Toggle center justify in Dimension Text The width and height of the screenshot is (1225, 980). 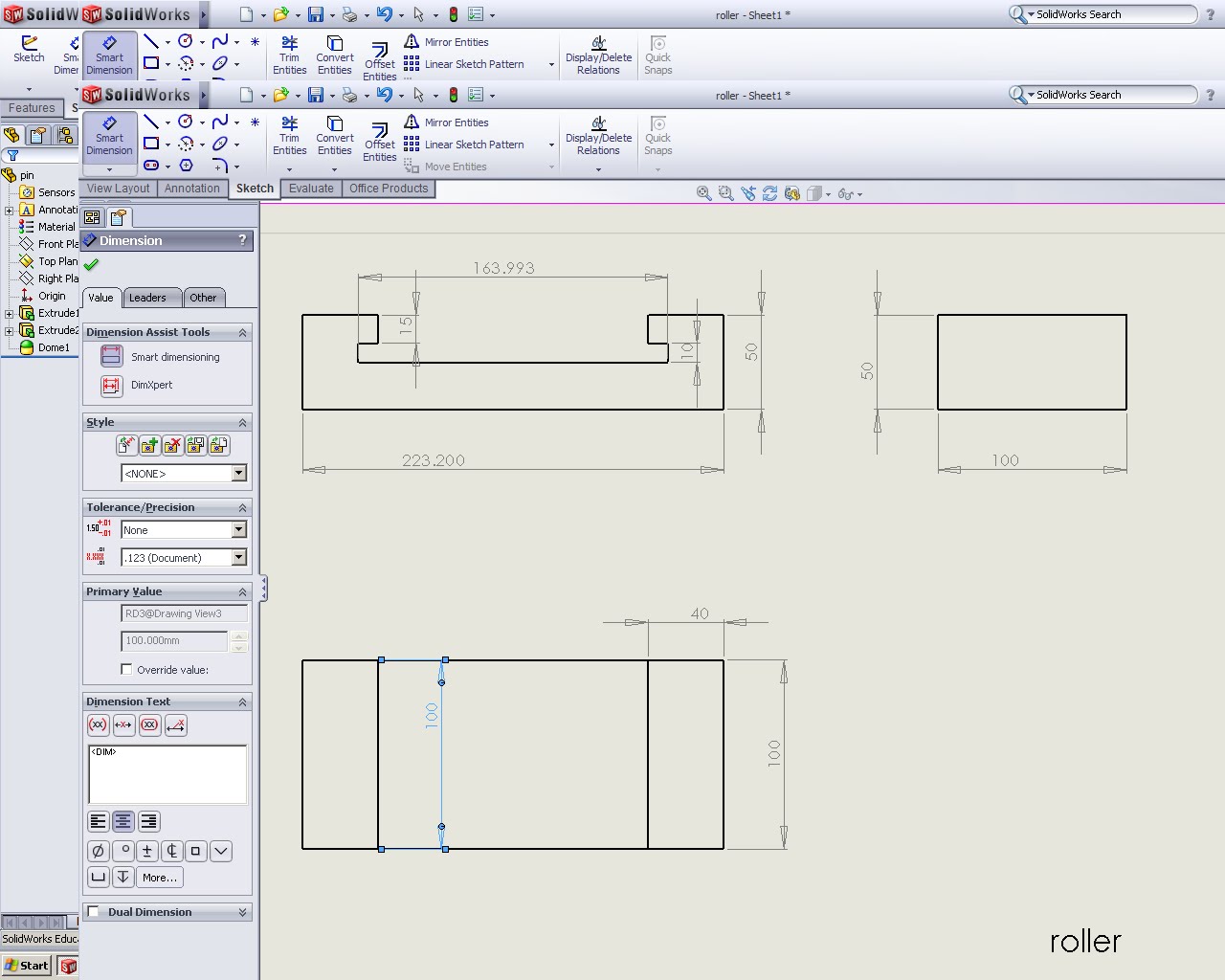122,820
